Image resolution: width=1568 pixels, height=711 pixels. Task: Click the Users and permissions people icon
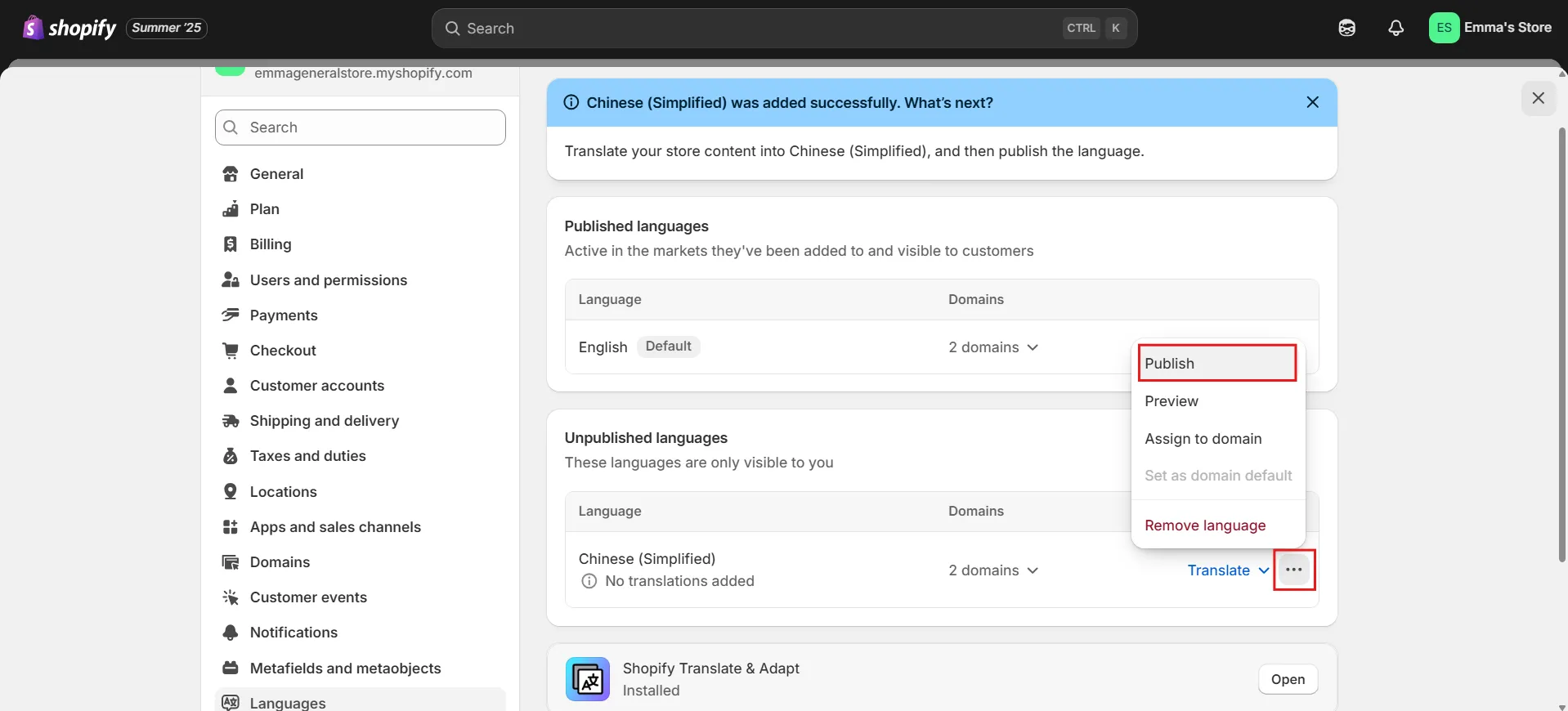231,280
